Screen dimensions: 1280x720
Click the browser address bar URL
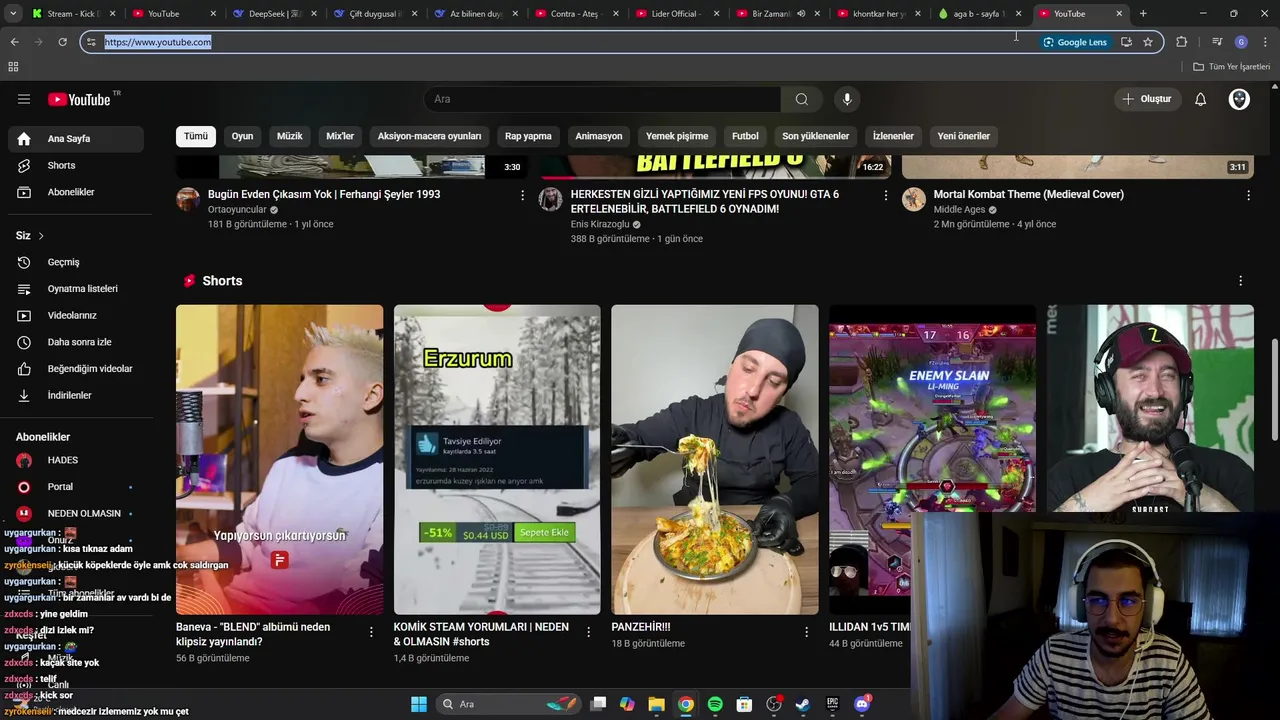158,42
